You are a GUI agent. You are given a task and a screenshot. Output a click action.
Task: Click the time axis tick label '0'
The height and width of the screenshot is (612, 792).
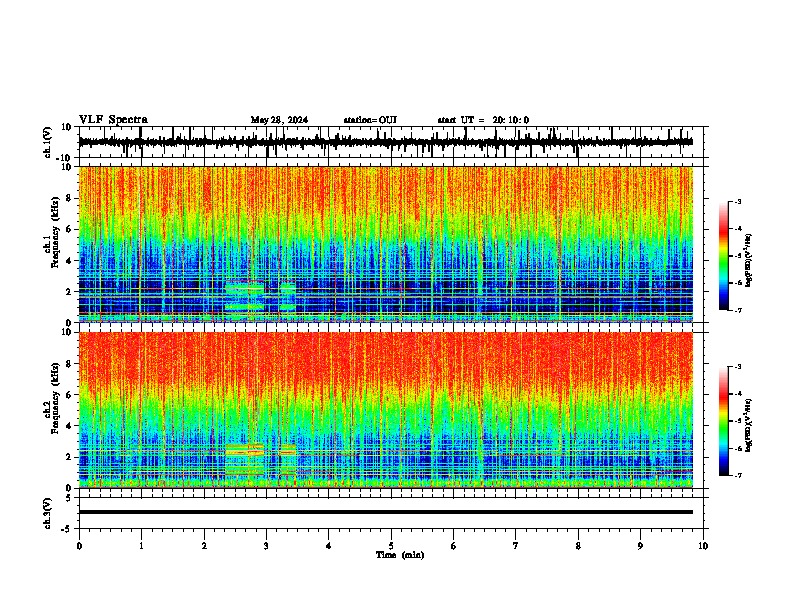79,546
